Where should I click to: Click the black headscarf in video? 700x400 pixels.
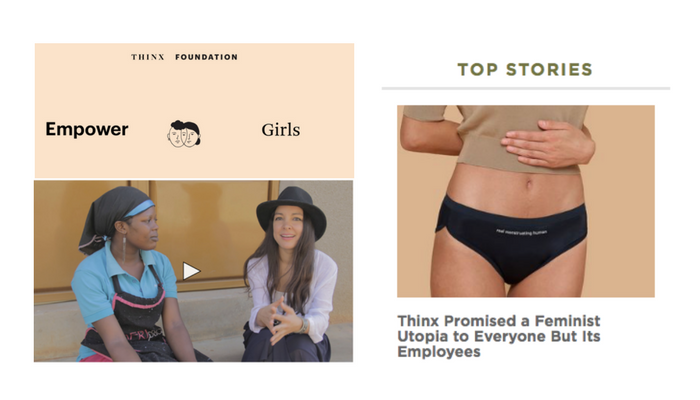[115, 214]
